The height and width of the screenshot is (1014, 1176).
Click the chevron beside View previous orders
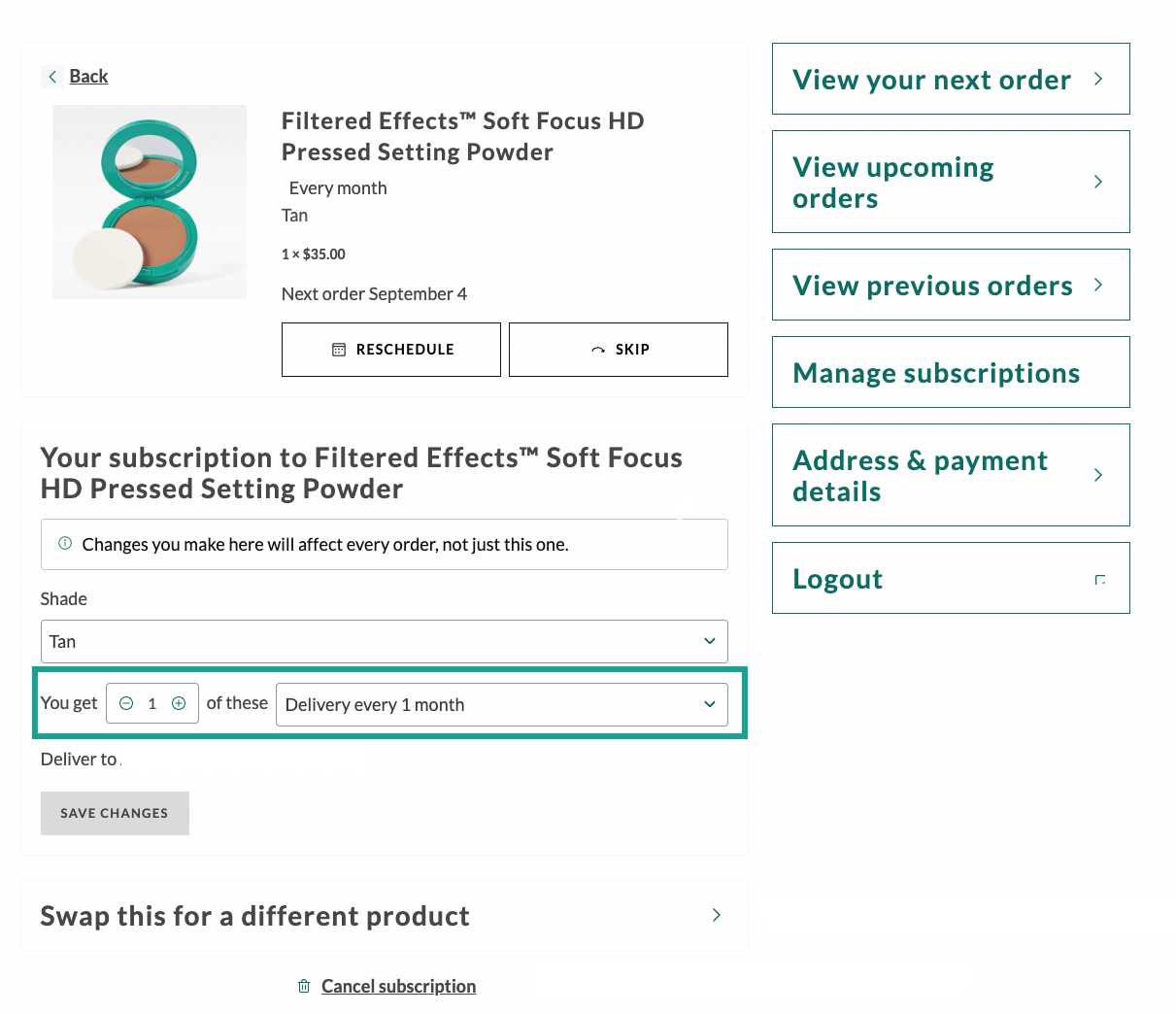[1098, 286]
